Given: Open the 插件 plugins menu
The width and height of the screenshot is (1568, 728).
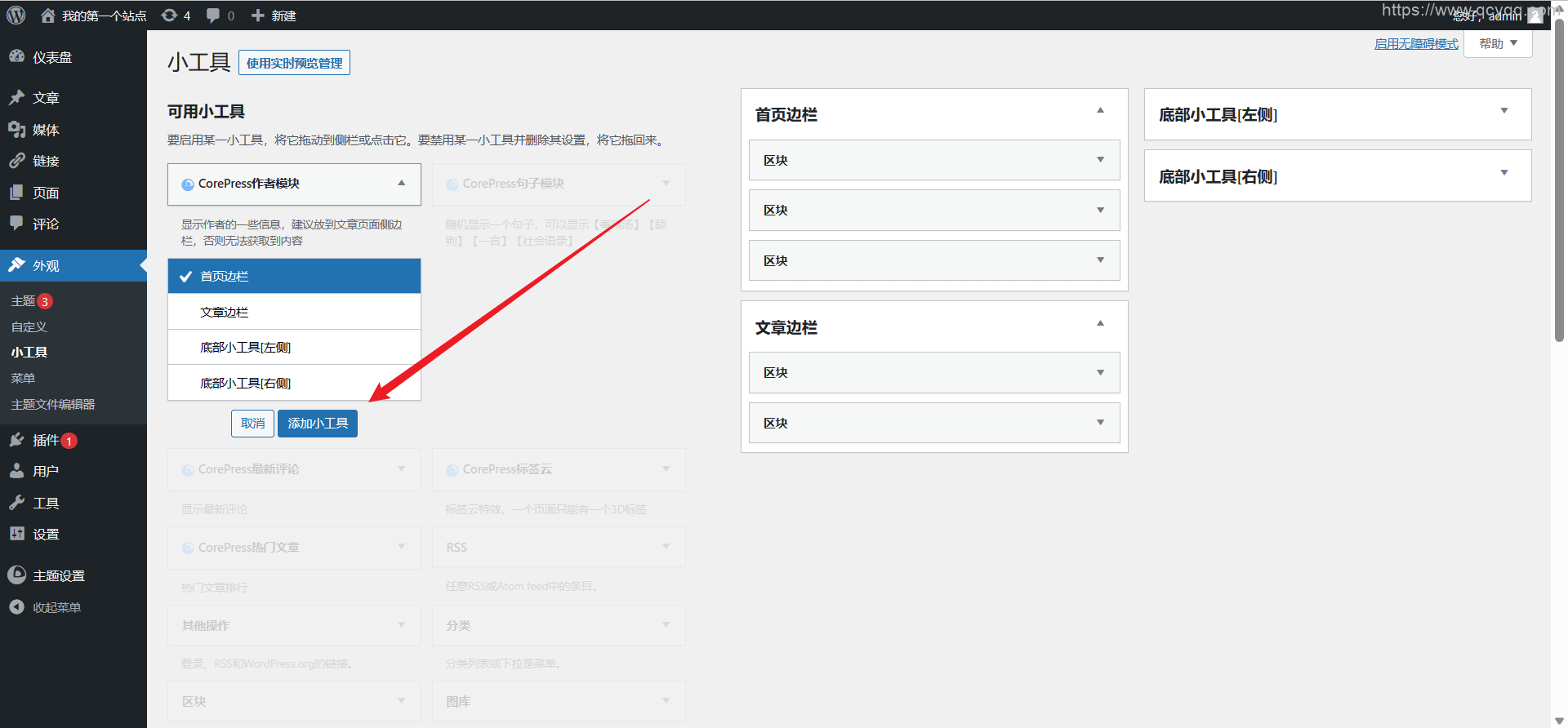Looking at the screenshot, I should (x=46, y=441).
